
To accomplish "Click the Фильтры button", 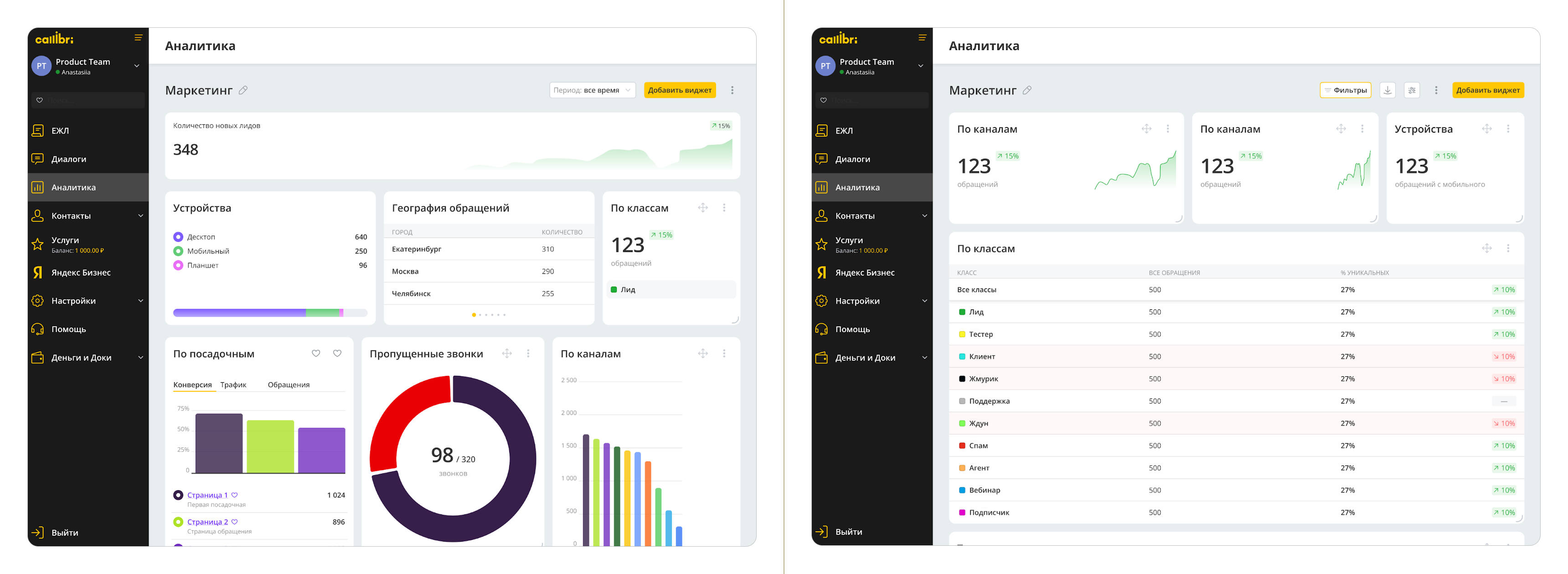I will click(1345, 90).
